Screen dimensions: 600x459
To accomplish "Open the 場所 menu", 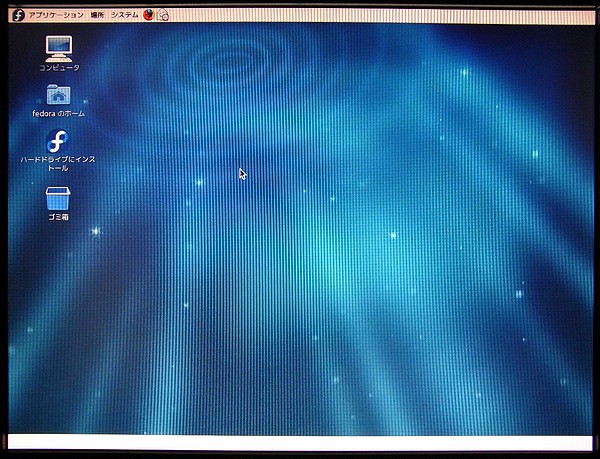I will click(97, 15).
